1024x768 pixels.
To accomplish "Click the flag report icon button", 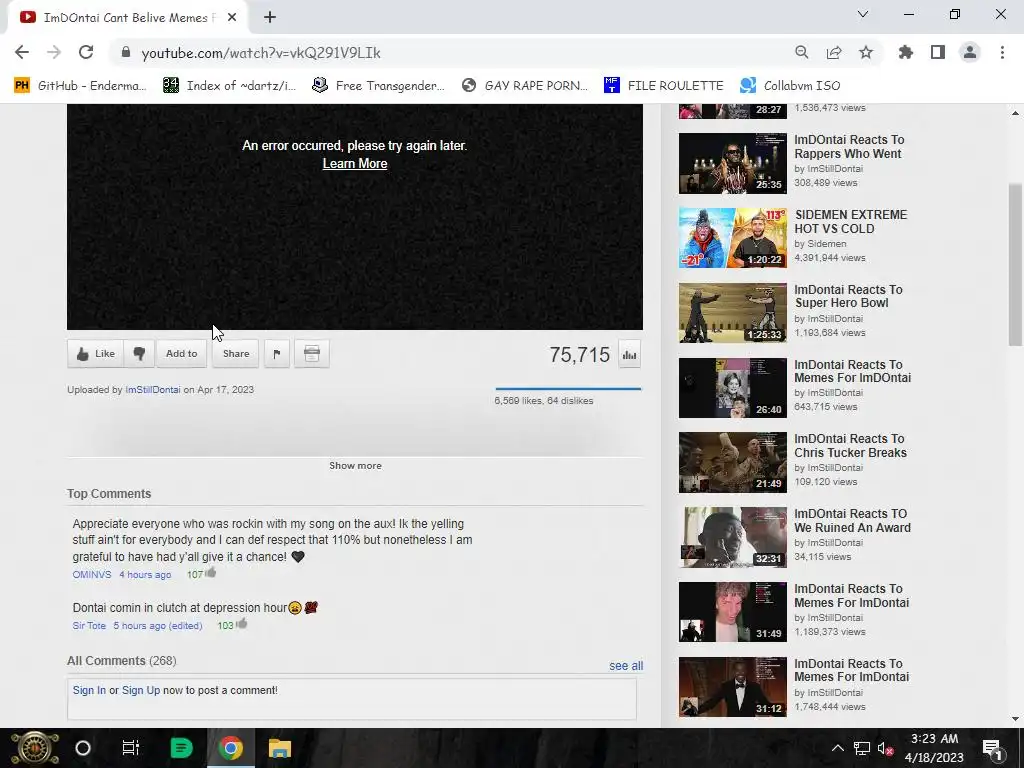I will pyautogui.click(x=277, y=353).
